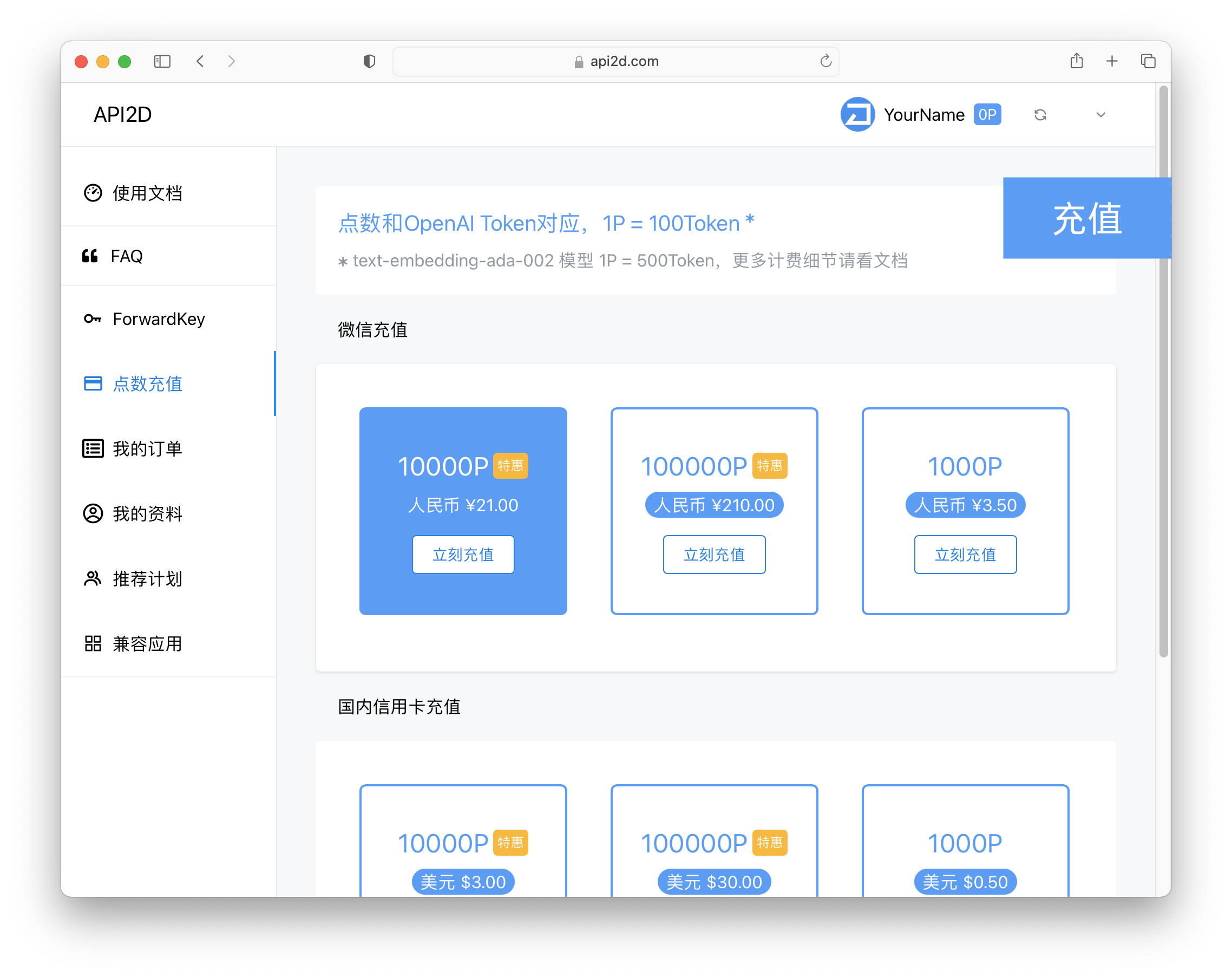This screenshot has width=1232, height=977.
Task: Click the 使用文档 dashboard icon in the sidebar
Action: pos(93,193)
